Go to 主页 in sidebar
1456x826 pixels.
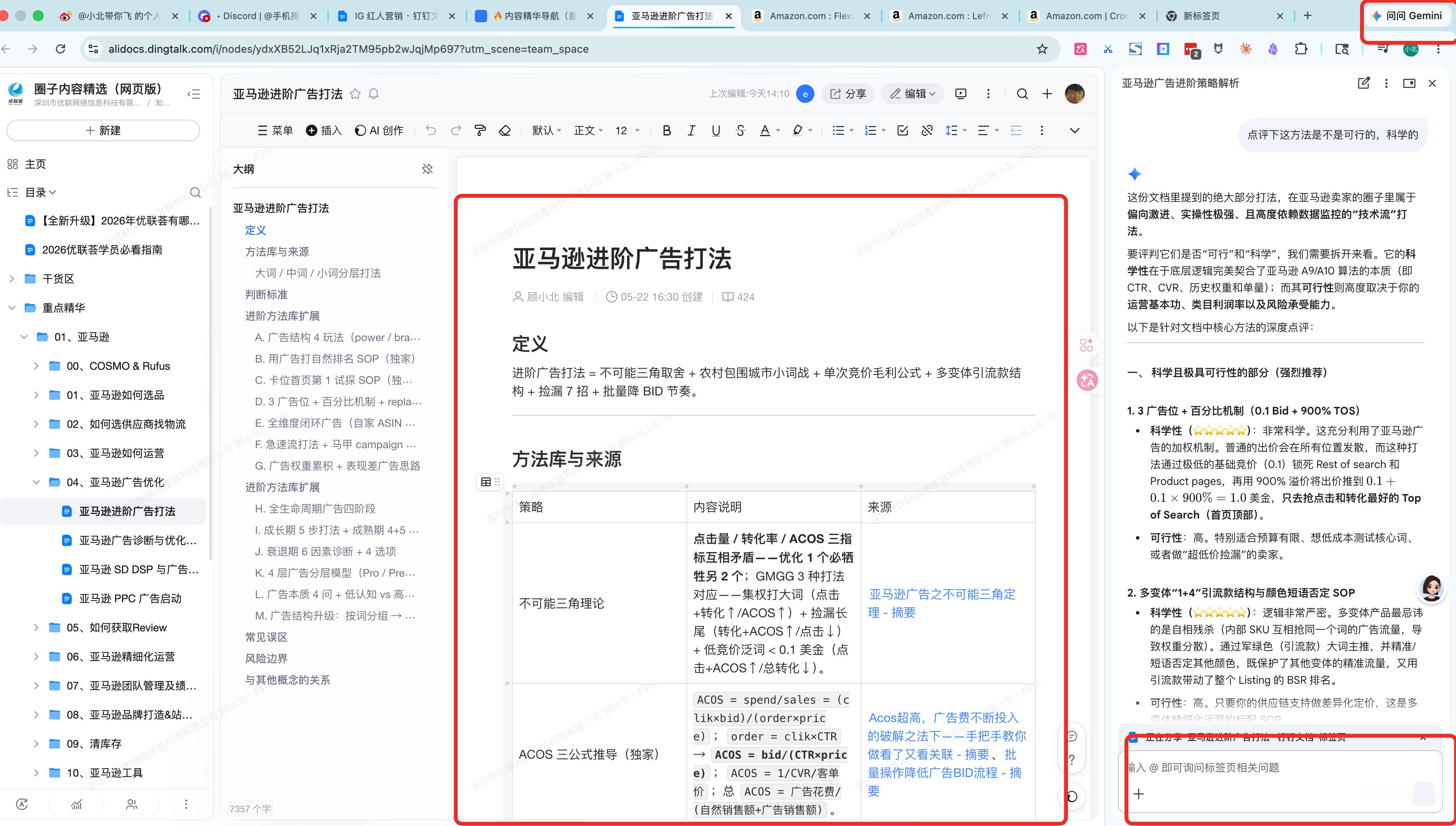35,164
